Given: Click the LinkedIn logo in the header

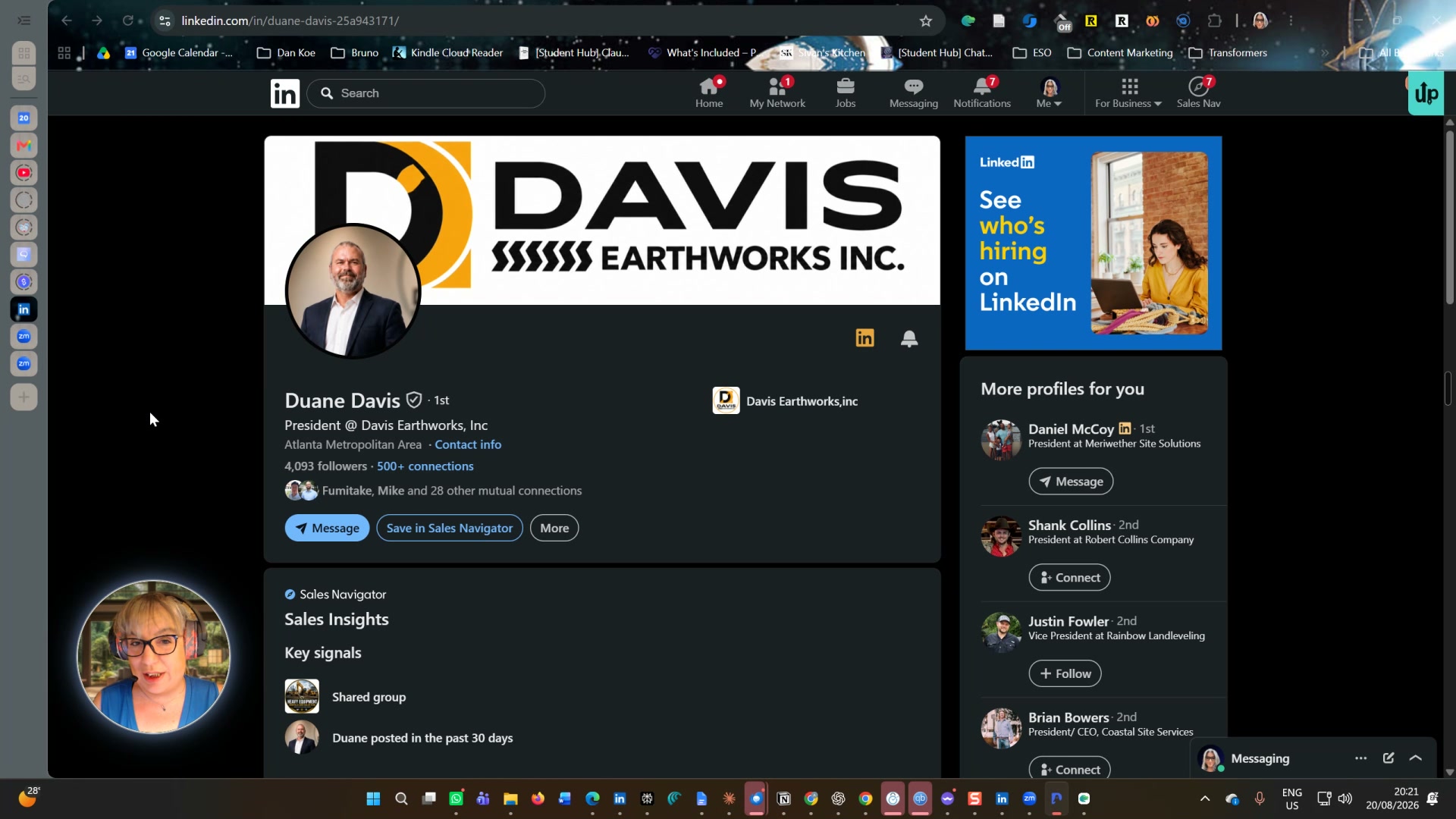Looking at the screenshot, I should pyautogui.click(x=285, y=93).
